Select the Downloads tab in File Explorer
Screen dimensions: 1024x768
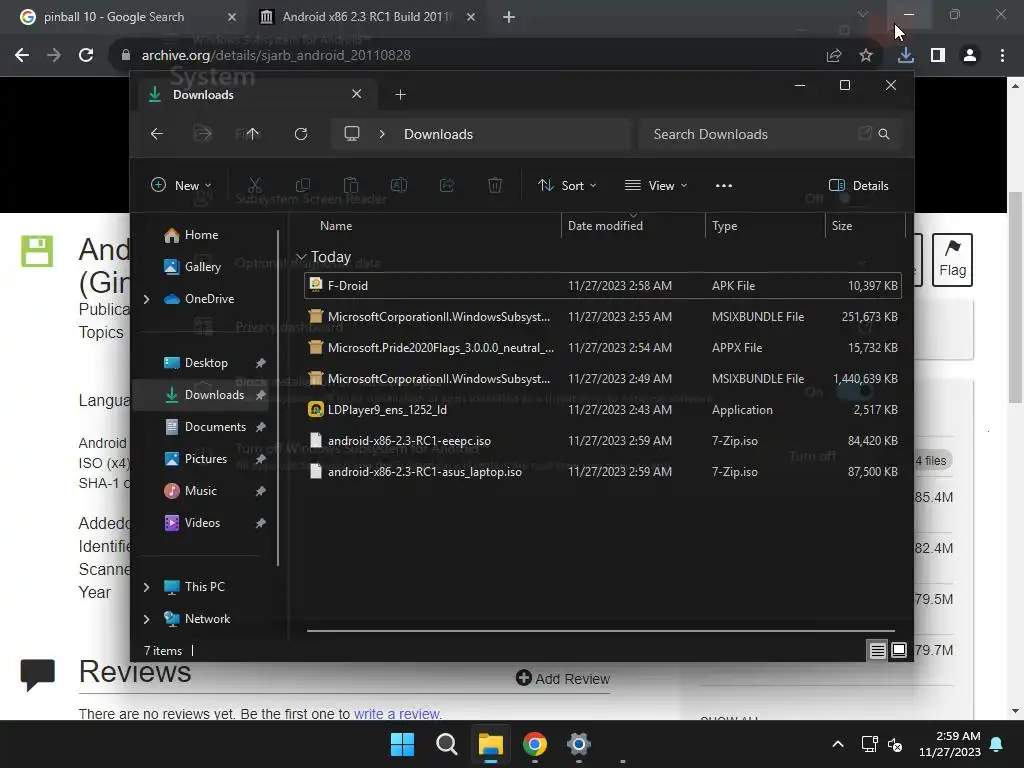(257, 95)
